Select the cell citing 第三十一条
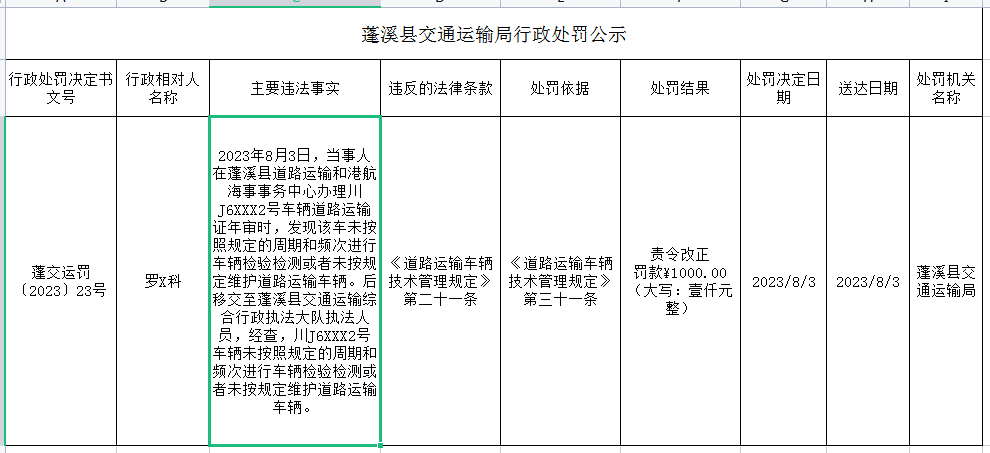The width and height of the screenshot is (990, 453). click(560, 281)
